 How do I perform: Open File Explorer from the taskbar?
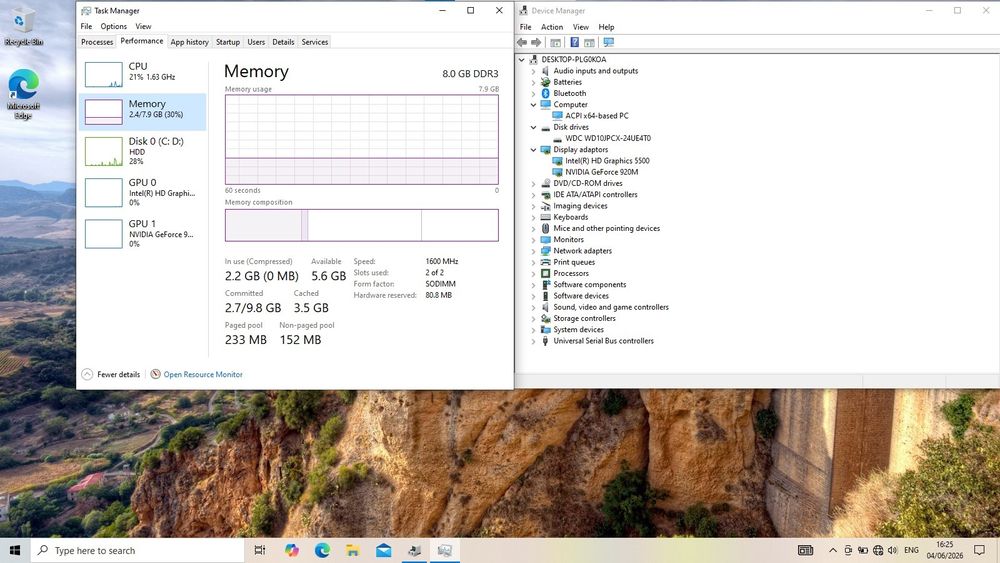point(353,550)
